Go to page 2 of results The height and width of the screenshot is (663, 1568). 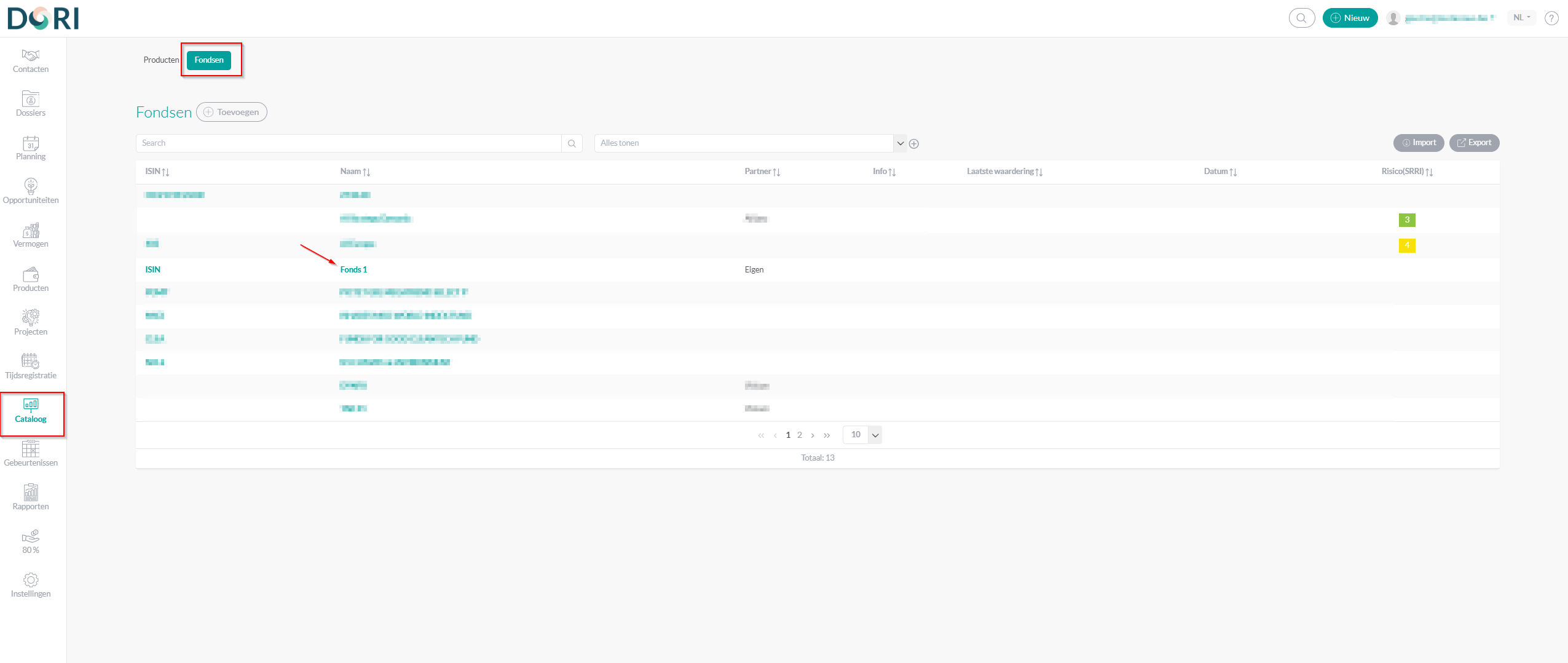pos(800,435)
